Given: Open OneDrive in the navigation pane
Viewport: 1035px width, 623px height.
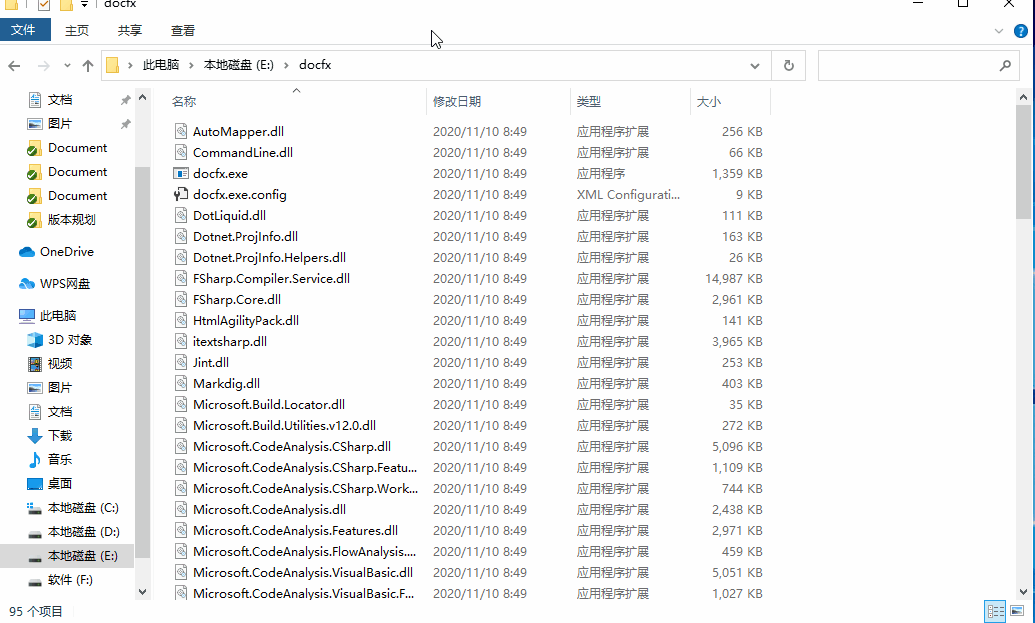Looking at the screenshot, I should [x=66, y=252].
